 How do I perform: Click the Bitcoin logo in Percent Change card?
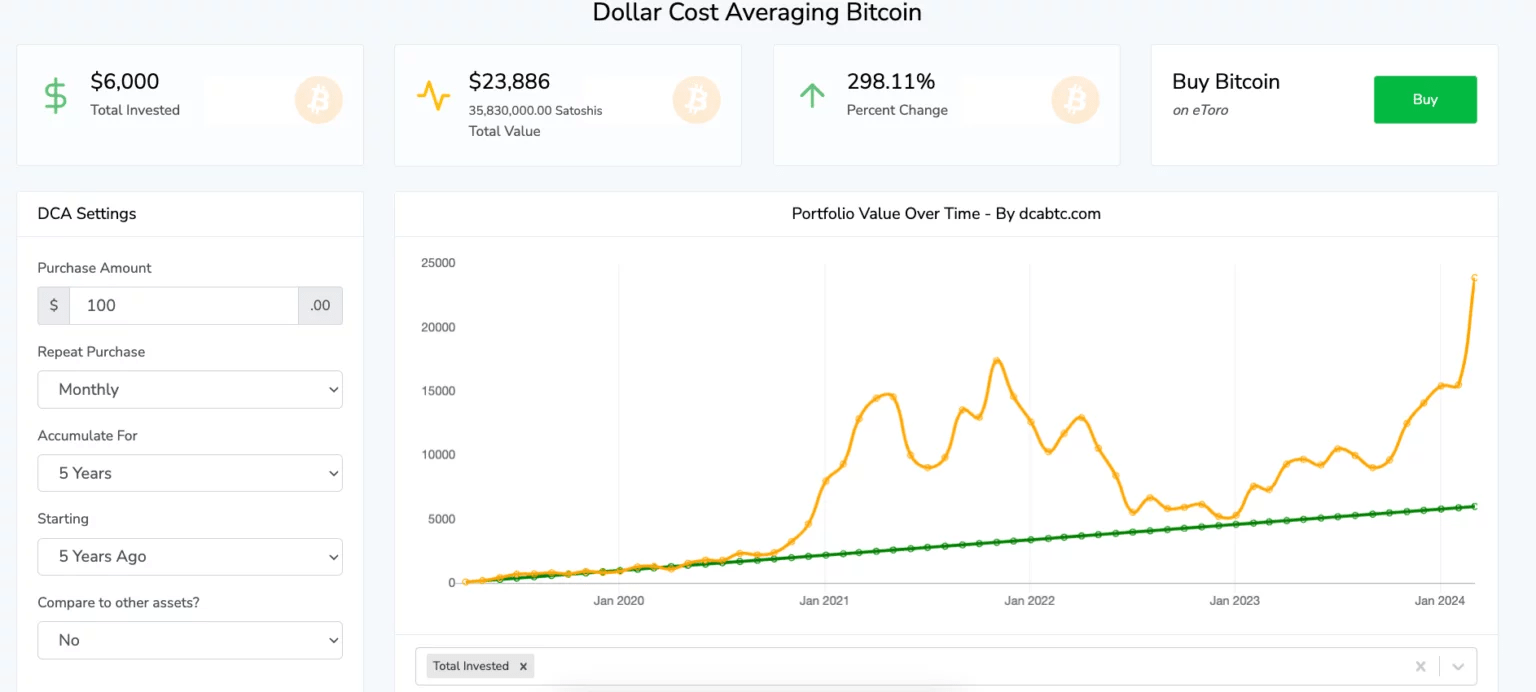[x=1075, y=100]
